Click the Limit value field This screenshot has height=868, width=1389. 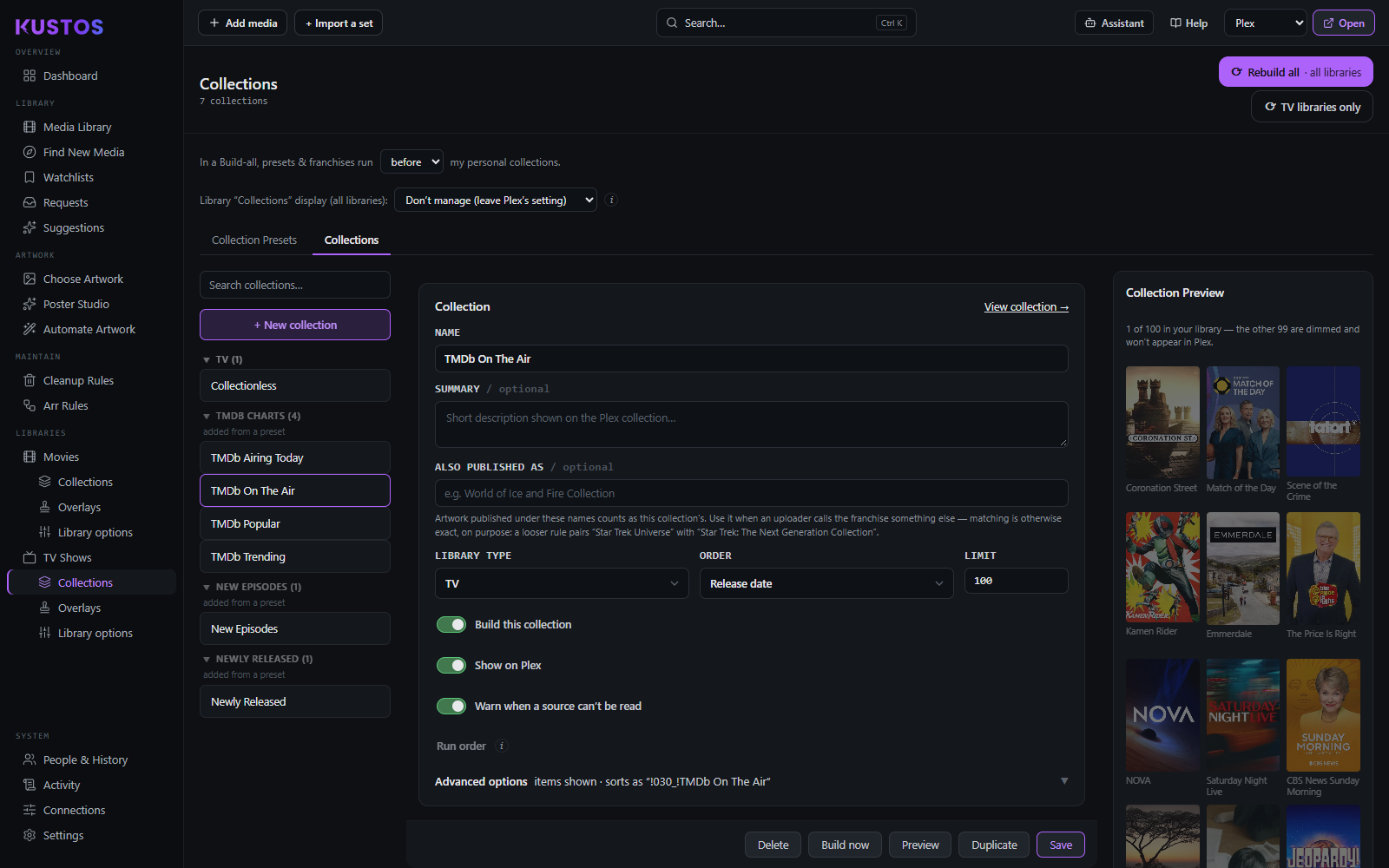coord(1016,581)
